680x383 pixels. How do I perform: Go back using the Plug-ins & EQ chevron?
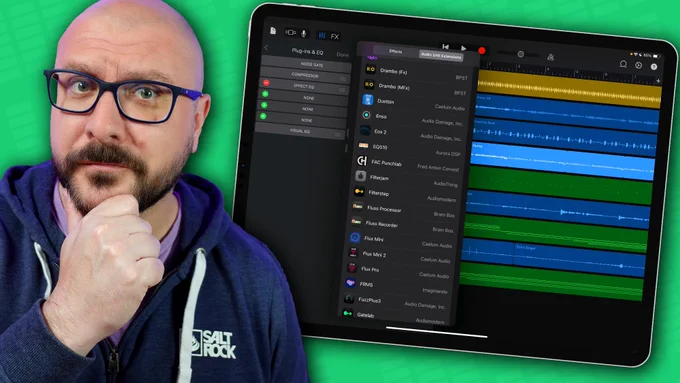(266, 48)
